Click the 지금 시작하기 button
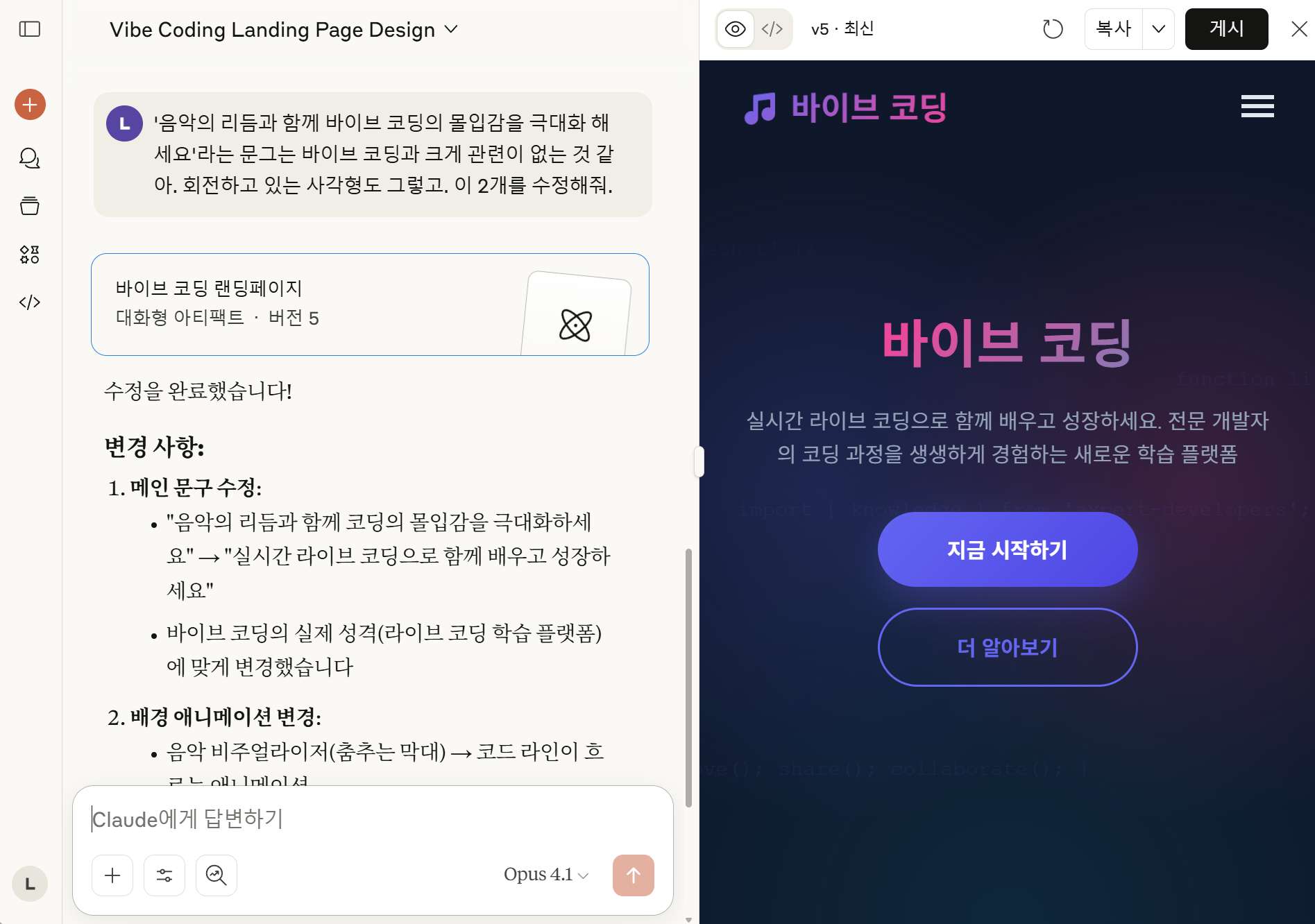The height and width of the screenshot is (924, 1315). coord(1007,549)
